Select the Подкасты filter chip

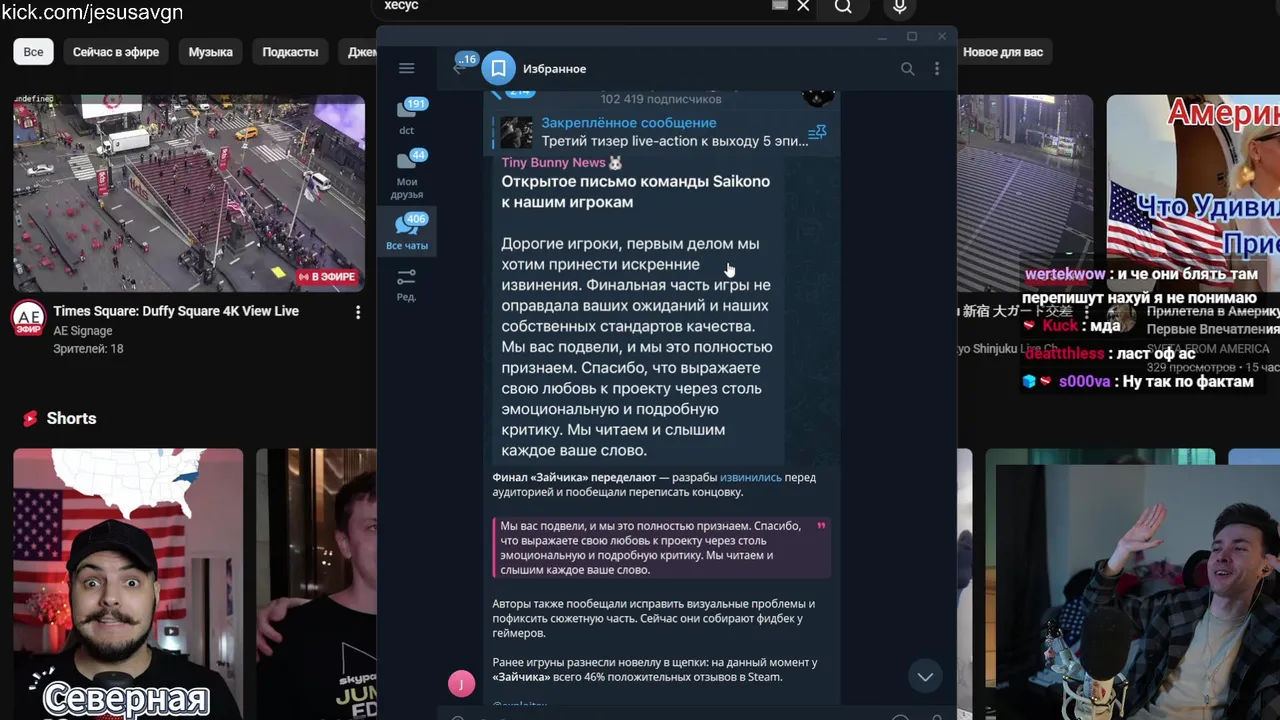[x=290, y=52]
